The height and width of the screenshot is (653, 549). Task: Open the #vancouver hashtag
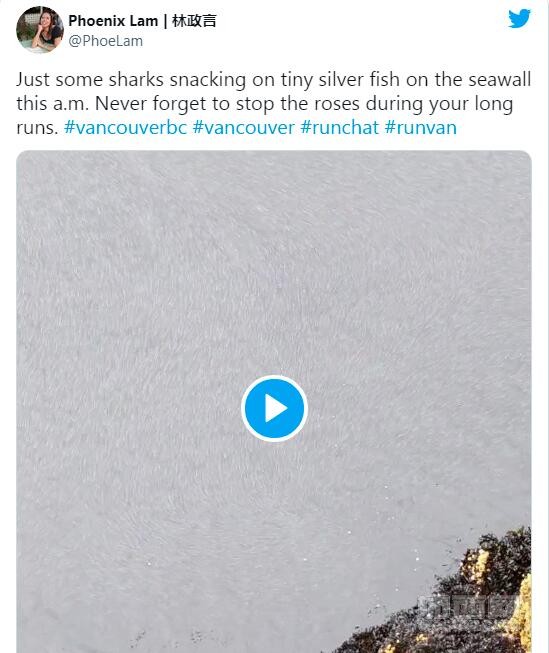244,127
